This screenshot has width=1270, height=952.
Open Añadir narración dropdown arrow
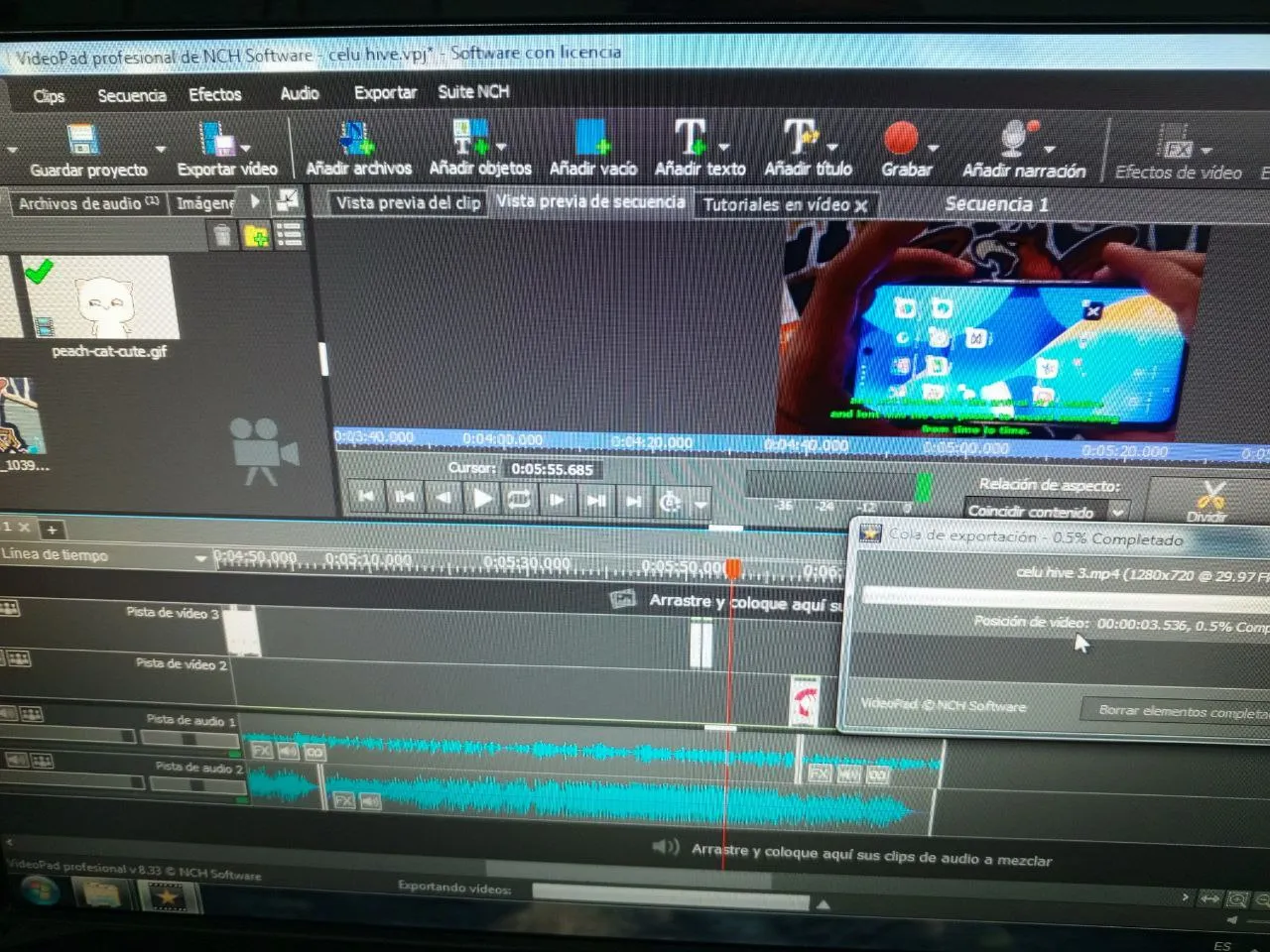coord(1049,148)
